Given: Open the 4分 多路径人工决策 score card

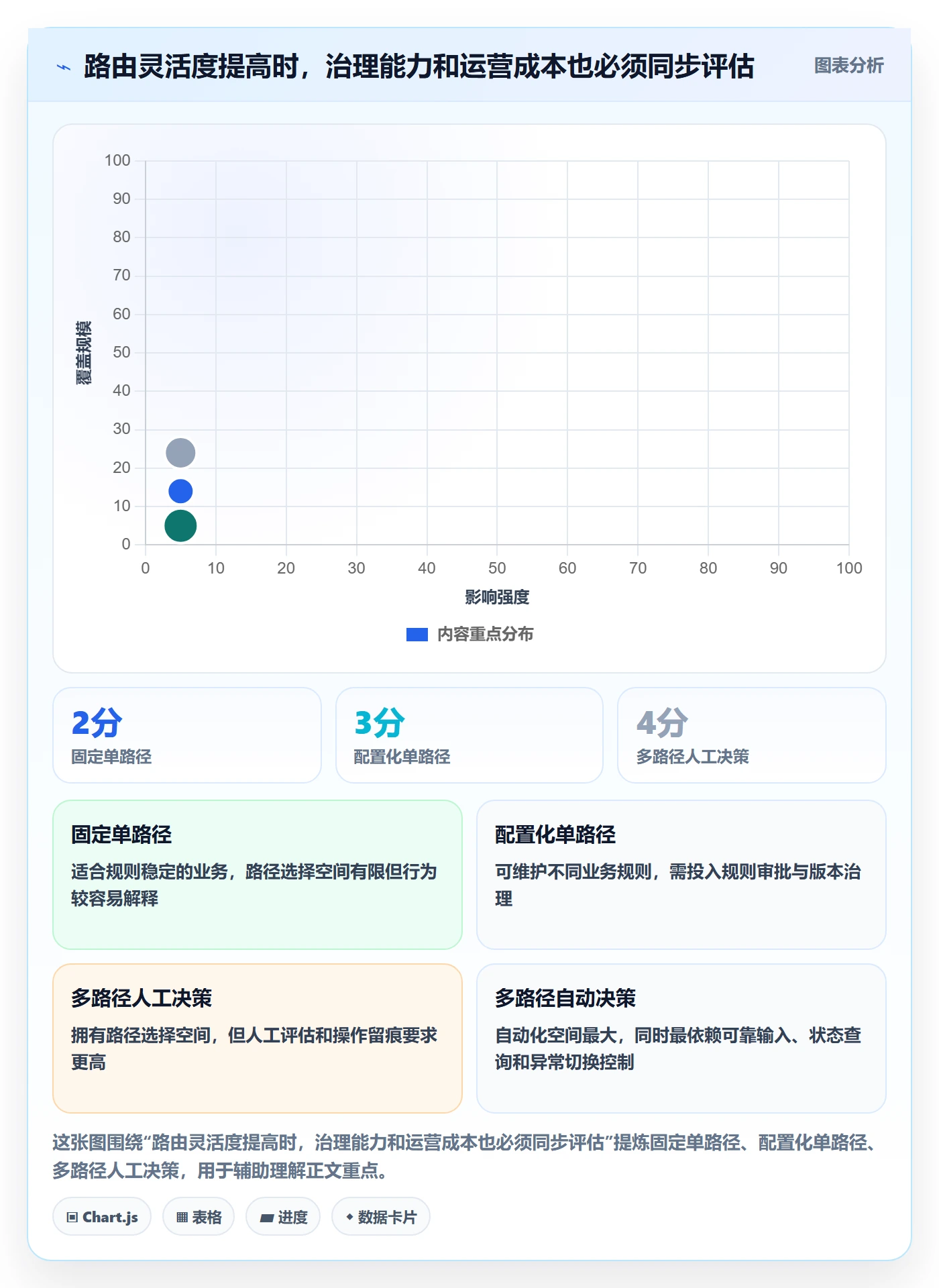Looking at the screenshot, I should click(x=752, y=735).
